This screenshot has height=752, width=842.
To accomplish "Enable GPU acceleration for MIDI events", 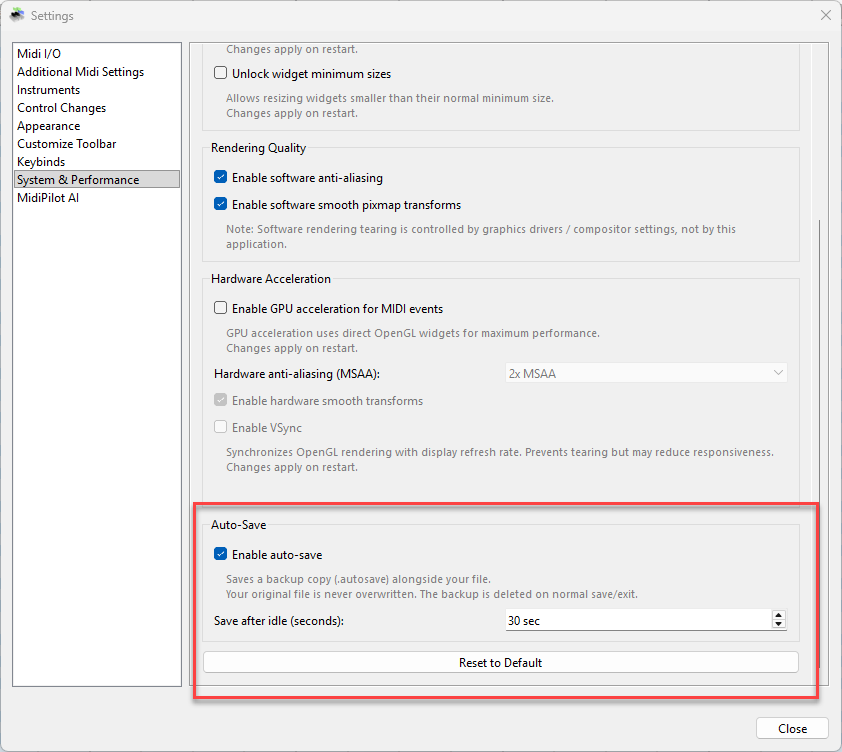I will click(221, 308).
